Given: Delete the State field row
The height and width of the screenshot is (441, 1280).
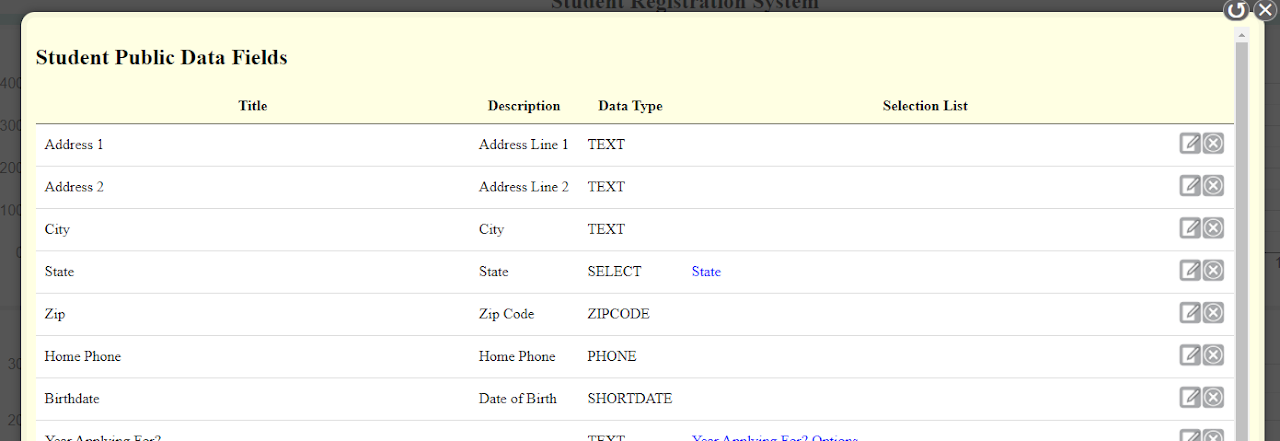Looking at the screenshot, I should (x=1213, y=270).
